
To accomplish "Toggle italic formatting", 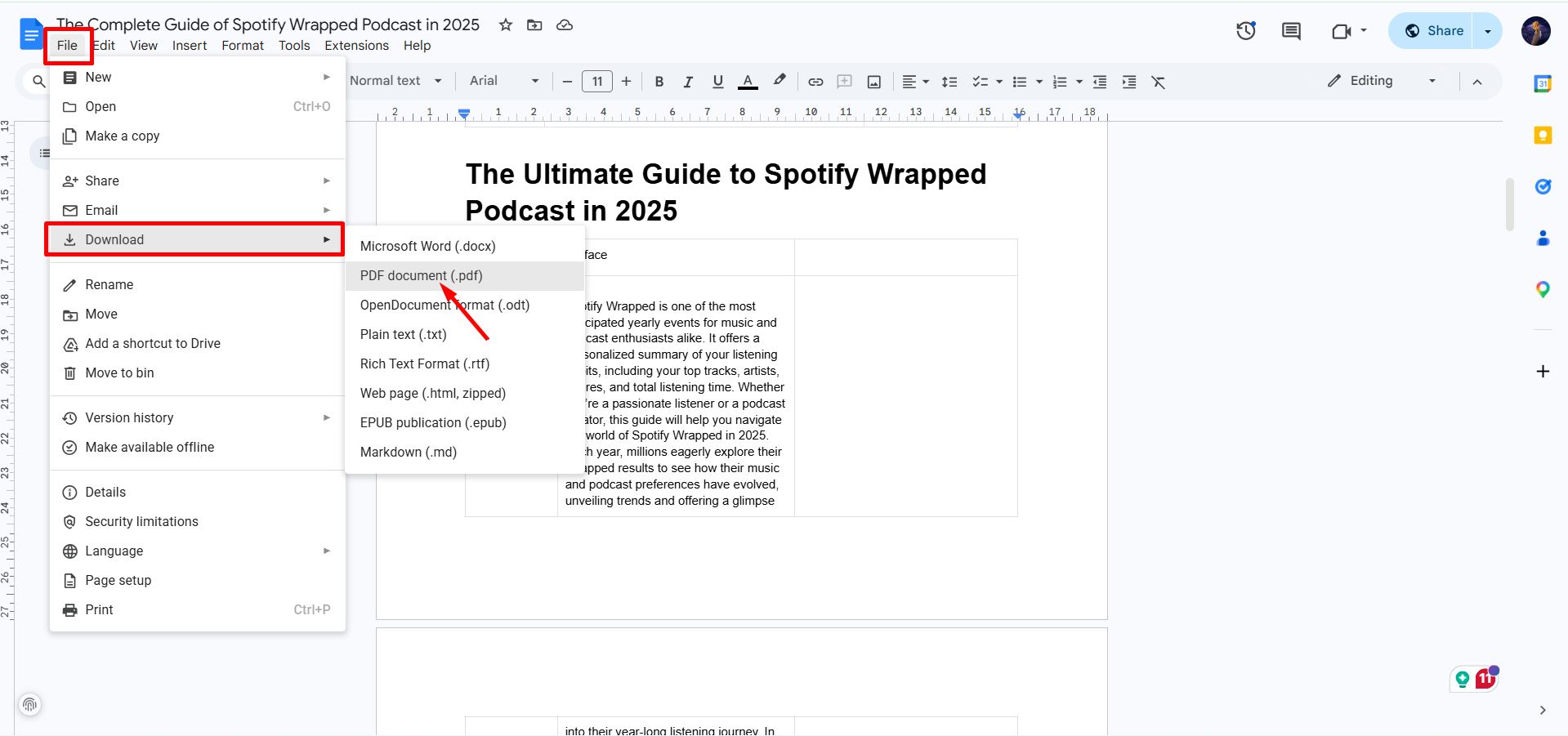I will tap(688, 81).
